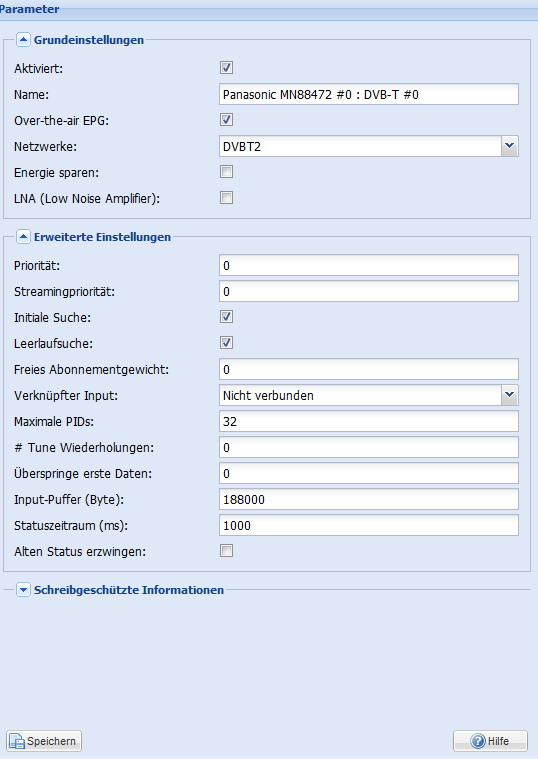Screen dimensions: 538x759
Task: Enable the Energie sparen checkbox
Action: click(226, 171)
